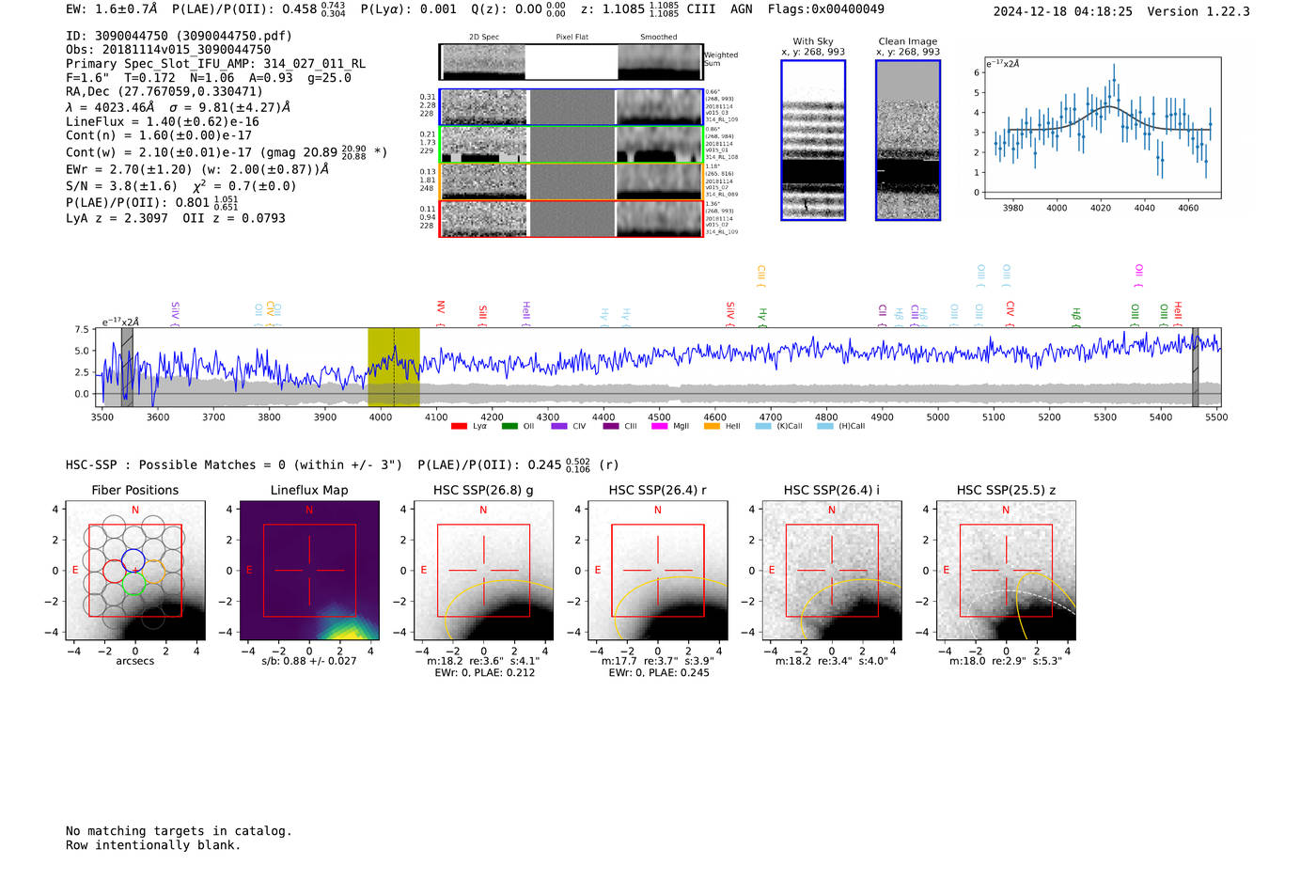Click the "Row intentionally blank." text
The image size is (1316, 896).
coord(153,845)
